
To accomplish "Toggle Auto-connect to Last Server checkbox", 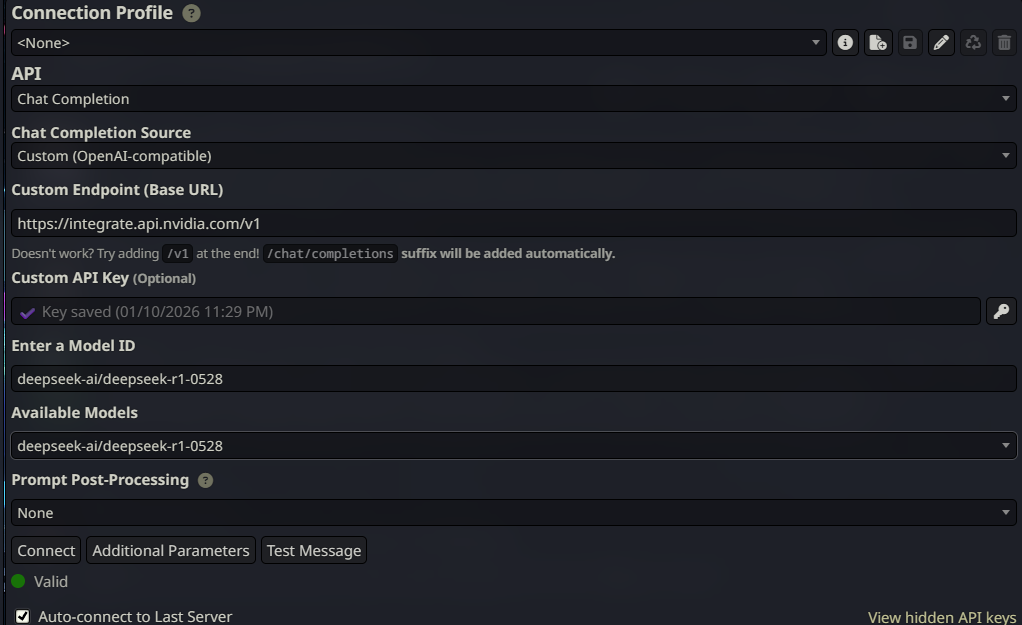I will click(22, 616).
